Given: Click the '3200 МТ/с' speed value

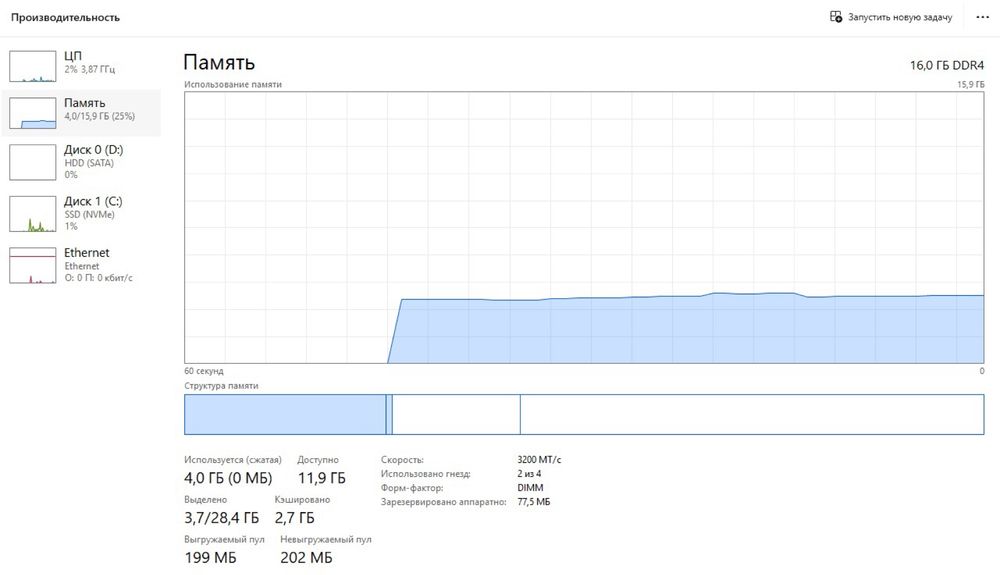Looking at the screenshot, I should pyautogui.click(x=540, y=460).
